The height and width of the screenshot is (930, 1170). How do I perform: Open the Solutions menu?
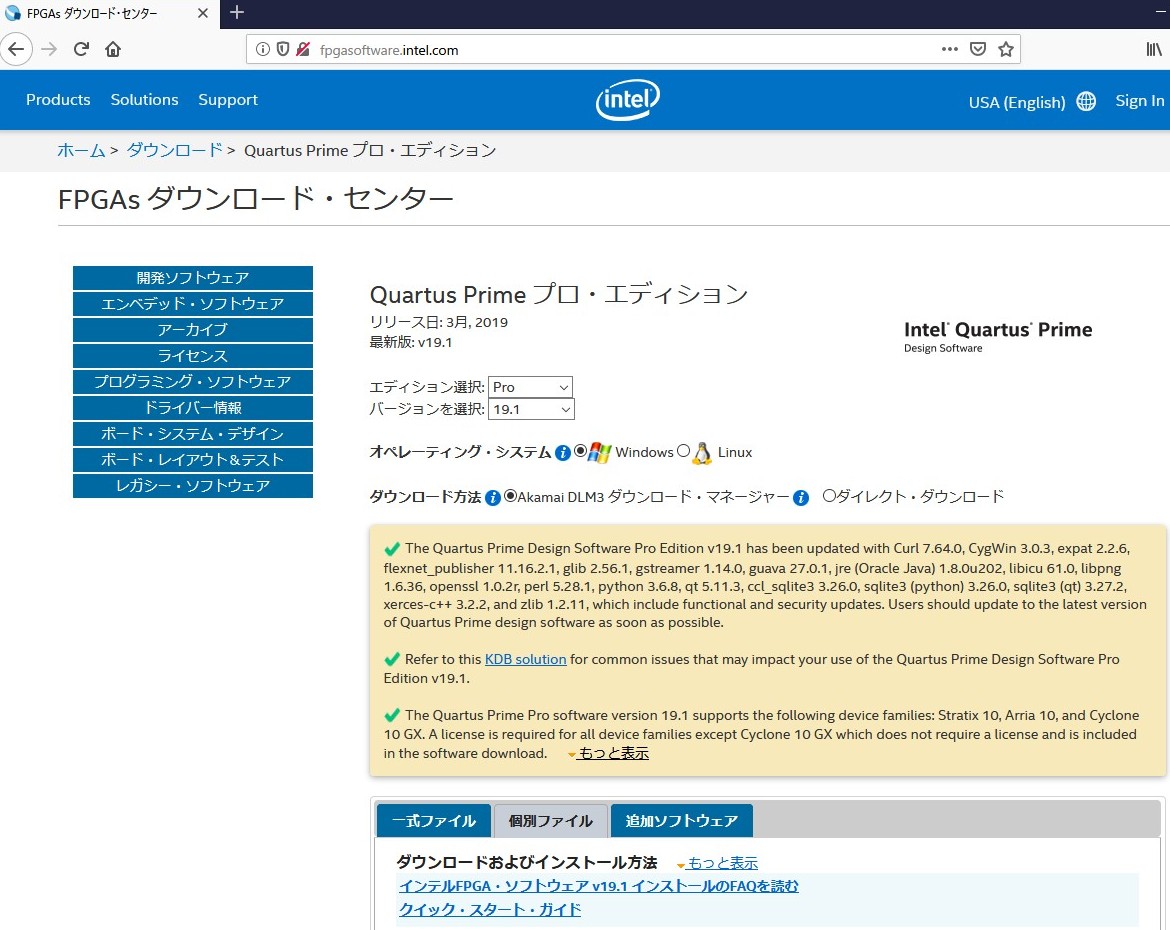coord(145,99)
